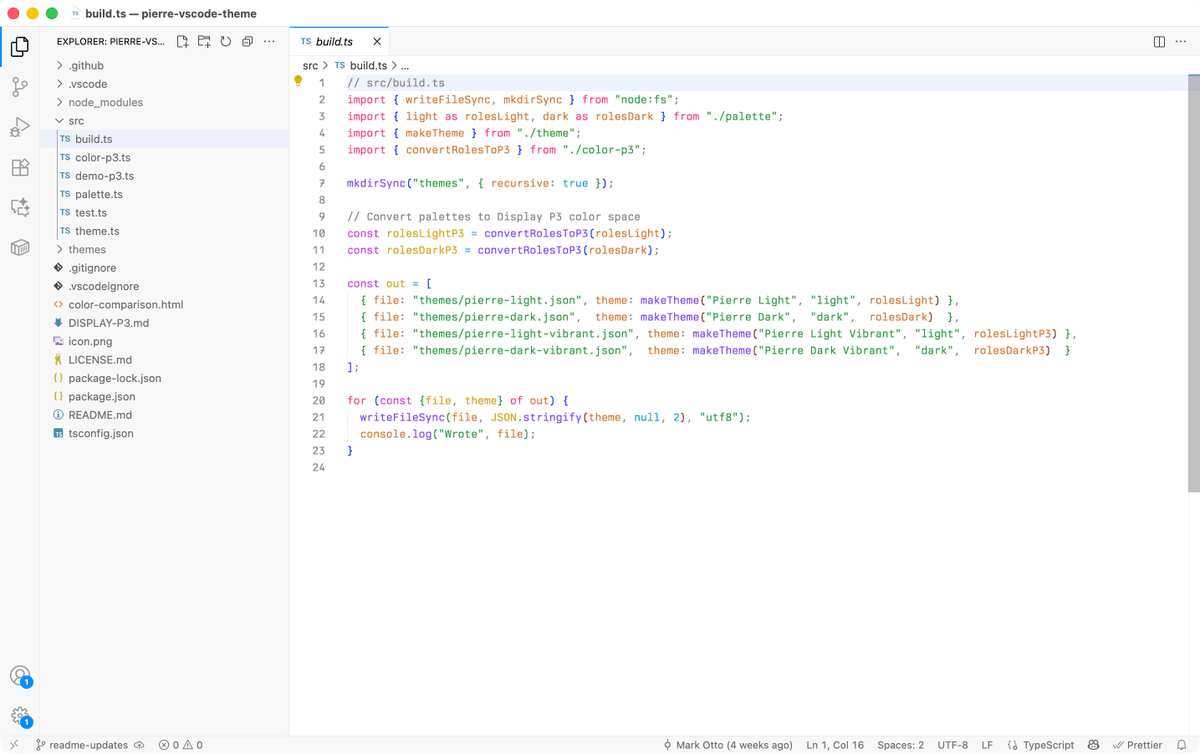The height and width of the screenshot is (754, 1200).
Task: Open the Accounts menu icon
Action: click(x=20, y=677)
